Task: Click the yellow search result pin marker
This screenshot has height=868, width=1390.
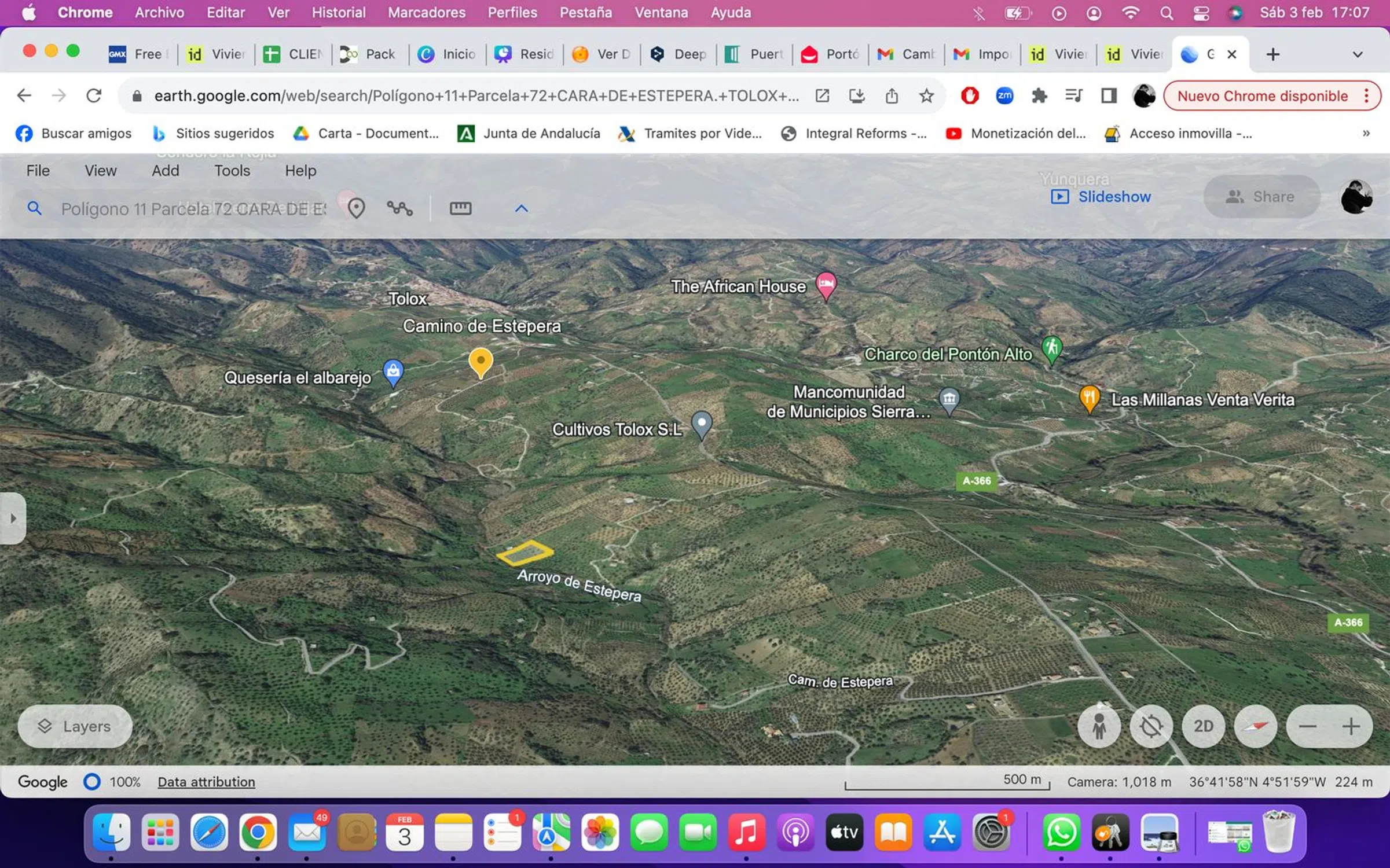Action: pyautogui.click(x=480, y=362)
